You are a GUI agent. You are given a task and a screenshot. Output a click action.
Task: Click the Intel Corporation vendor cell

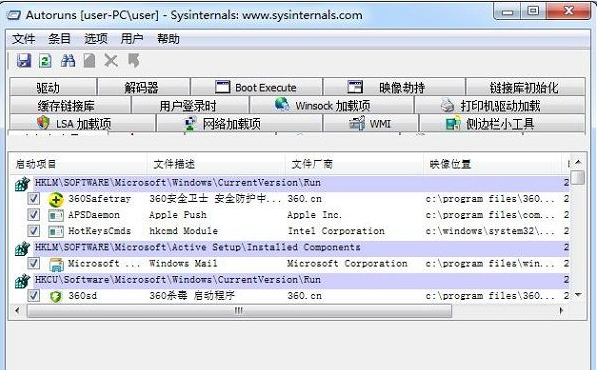tap(336, 231)
